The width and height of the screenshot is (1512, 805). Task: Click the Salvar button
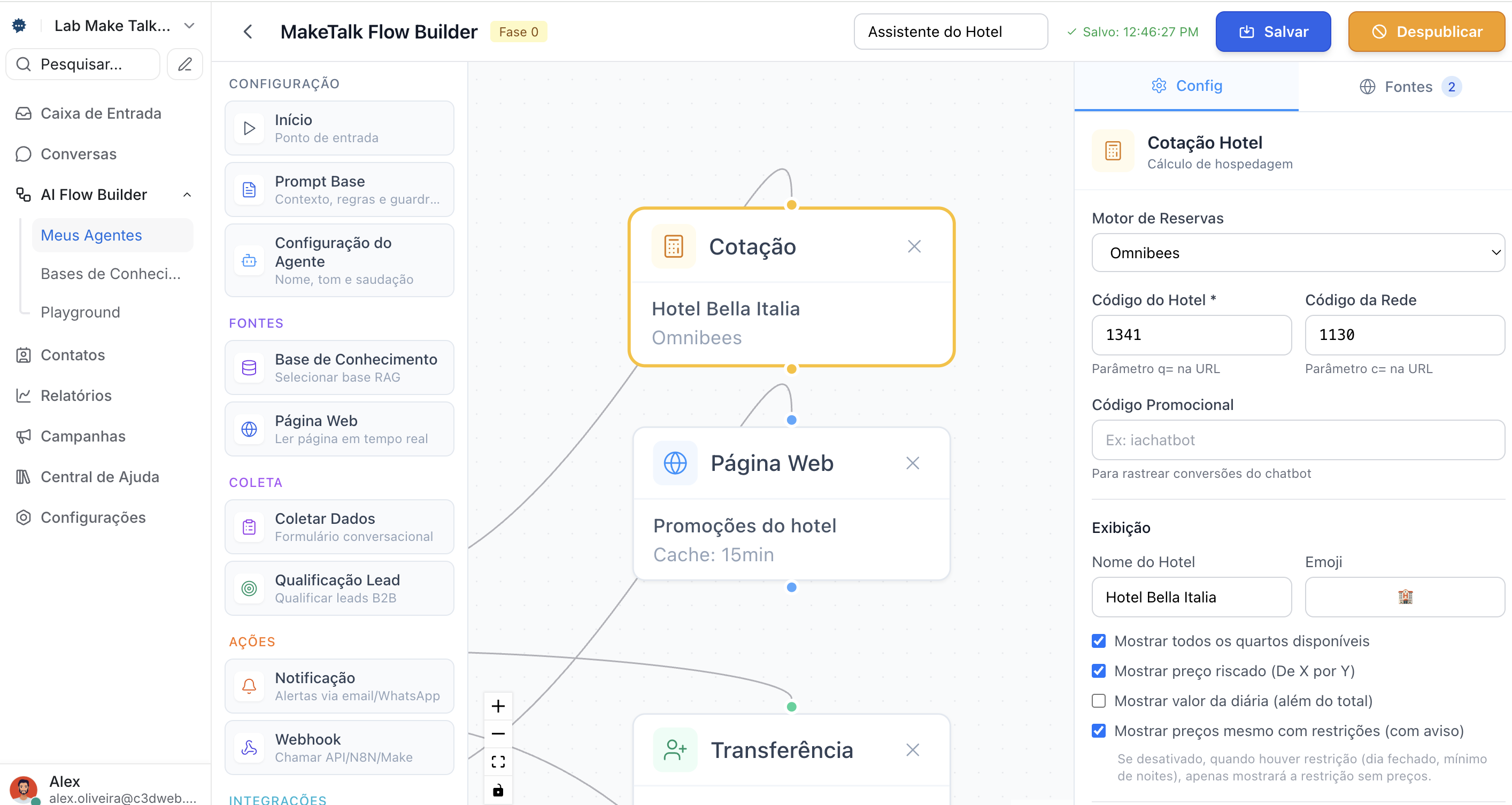click(x=1272, y=32)
